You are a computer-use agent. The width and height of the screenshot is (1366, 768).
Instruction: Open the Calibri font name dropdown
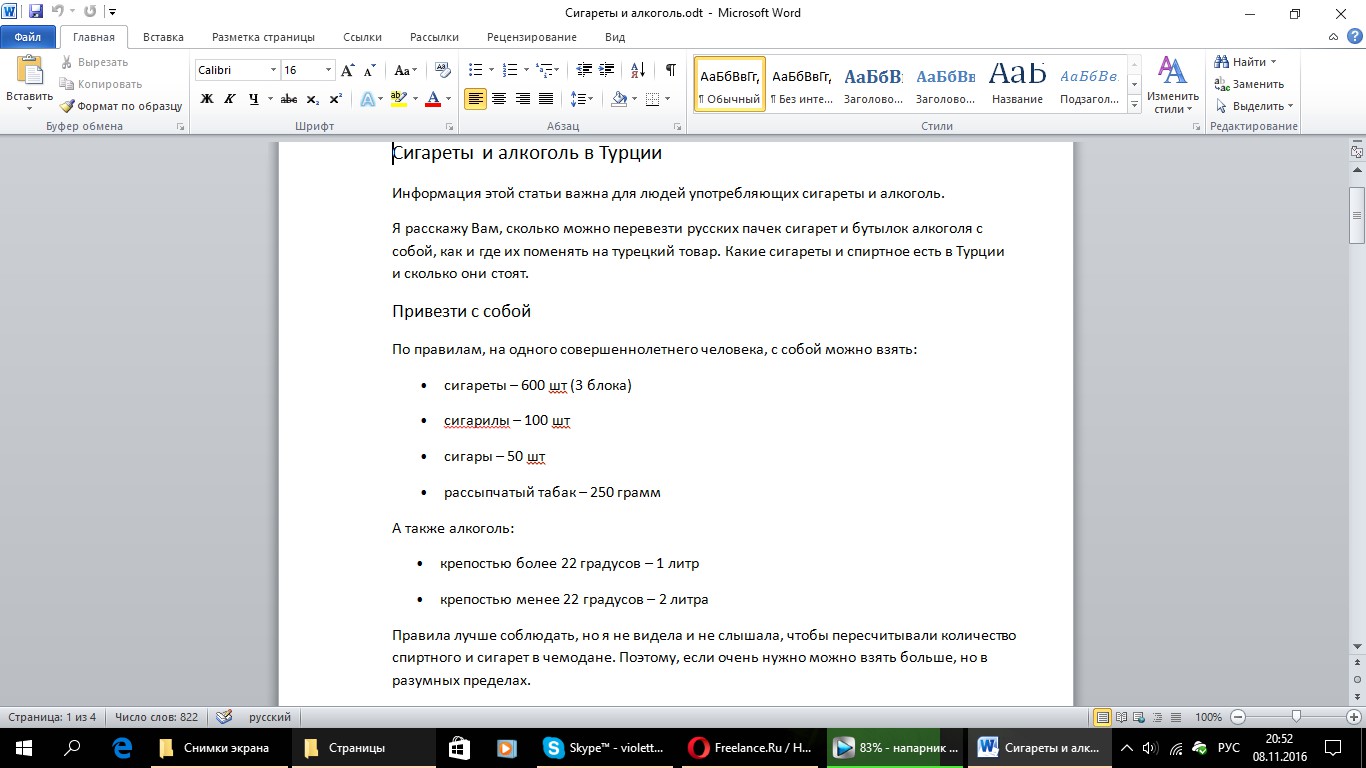[273, 70]
